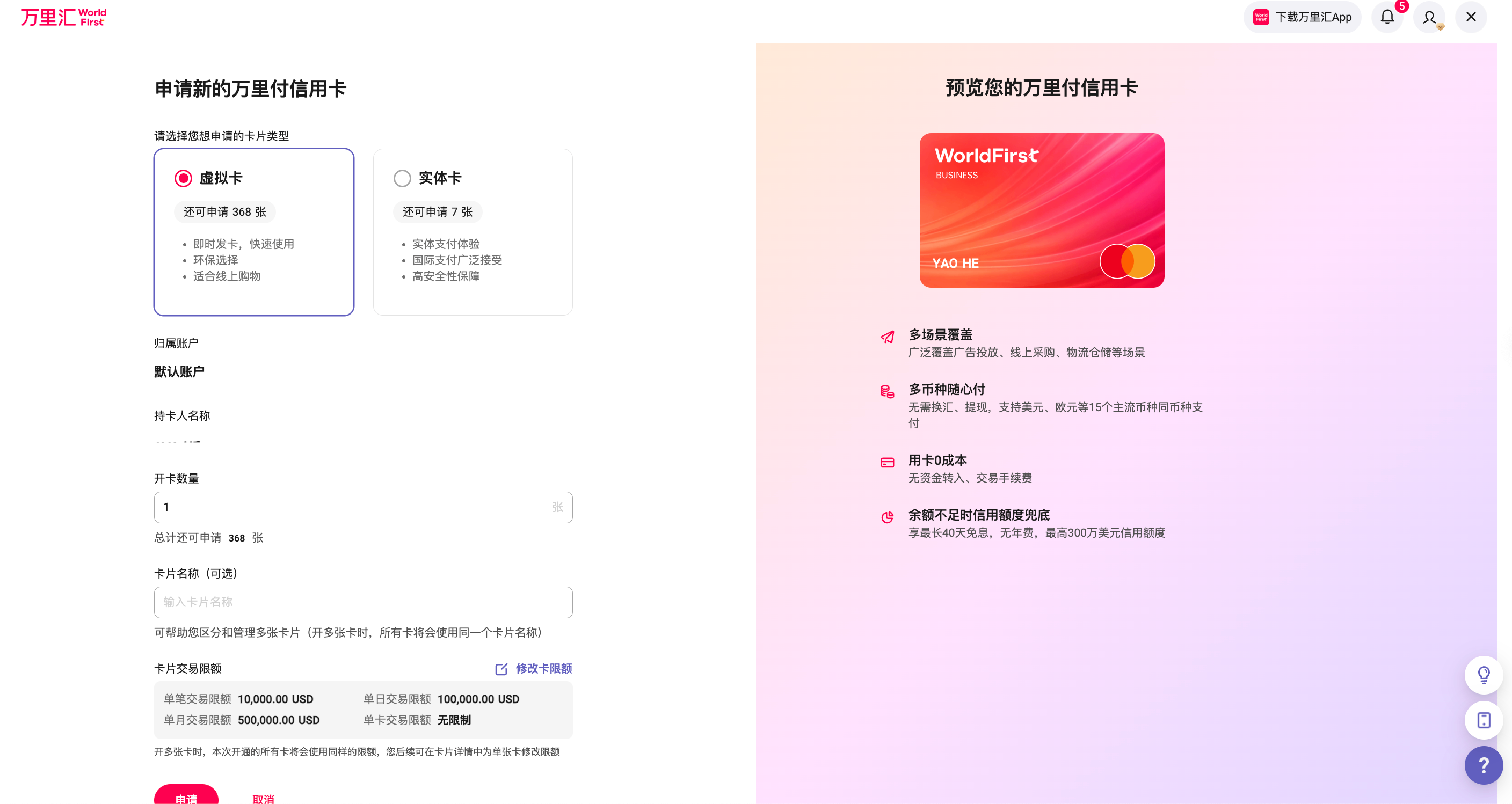Open the notifications bell icon
1512x804 pixels.
click(x=1387, y=17)
